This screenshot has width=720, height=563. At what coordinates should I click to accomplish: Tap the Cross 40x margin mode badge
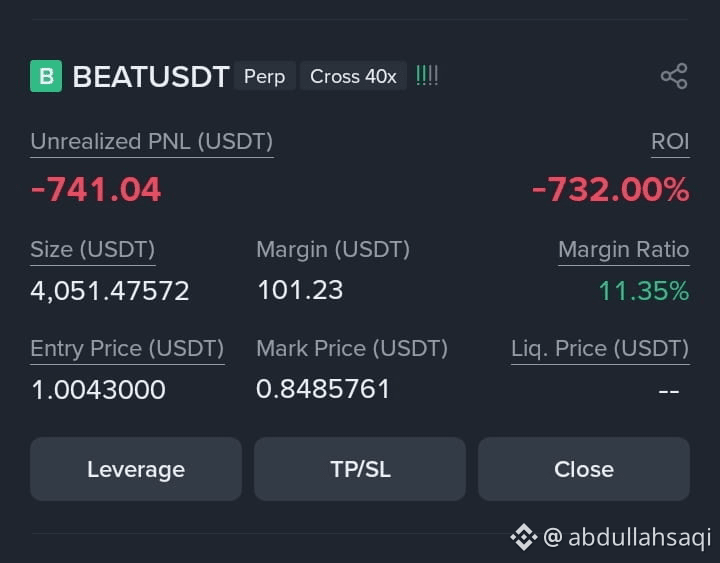(x=353, y=76)
